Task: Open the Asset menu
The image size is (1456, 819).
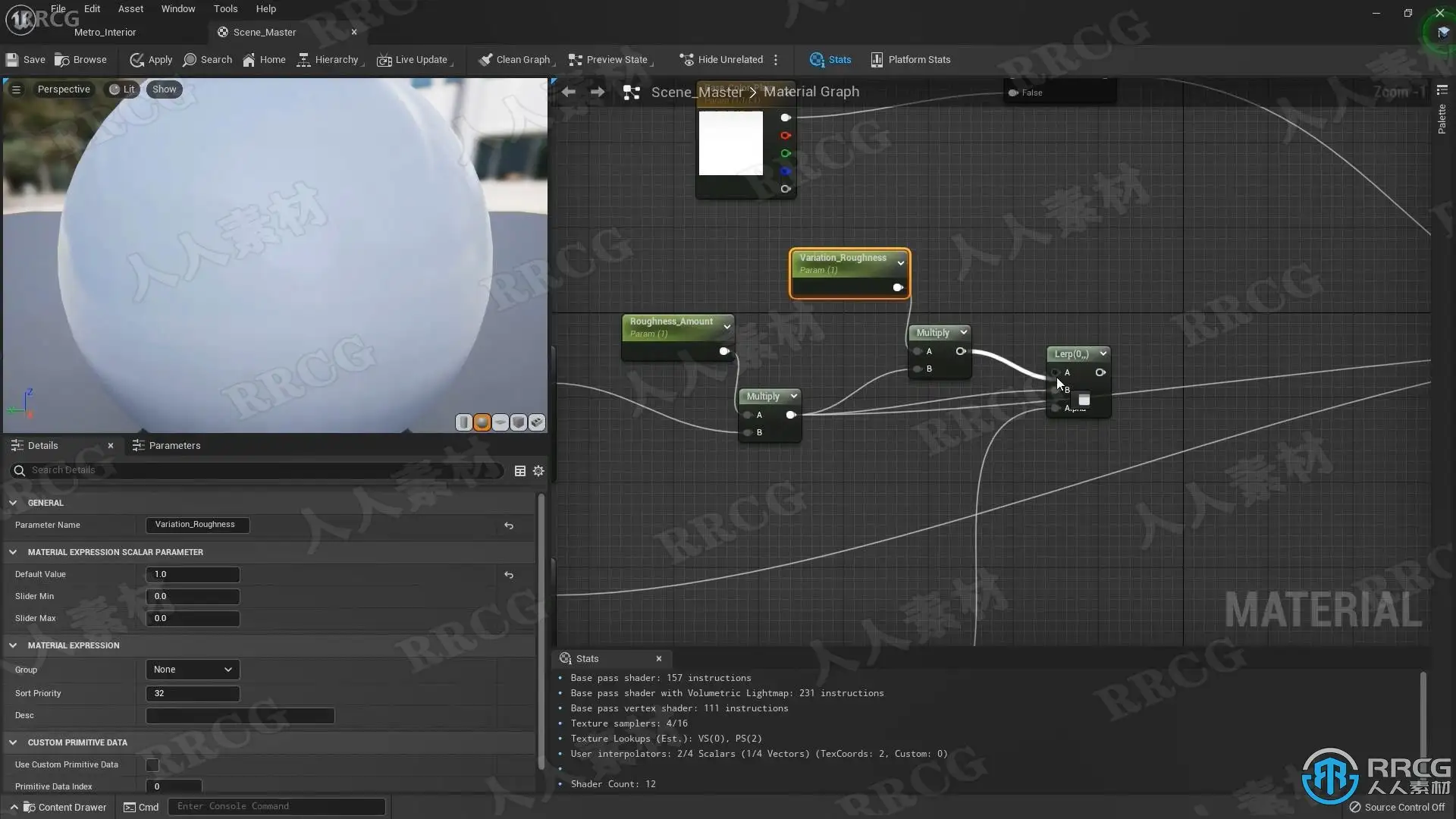Action: click(130, 9)
